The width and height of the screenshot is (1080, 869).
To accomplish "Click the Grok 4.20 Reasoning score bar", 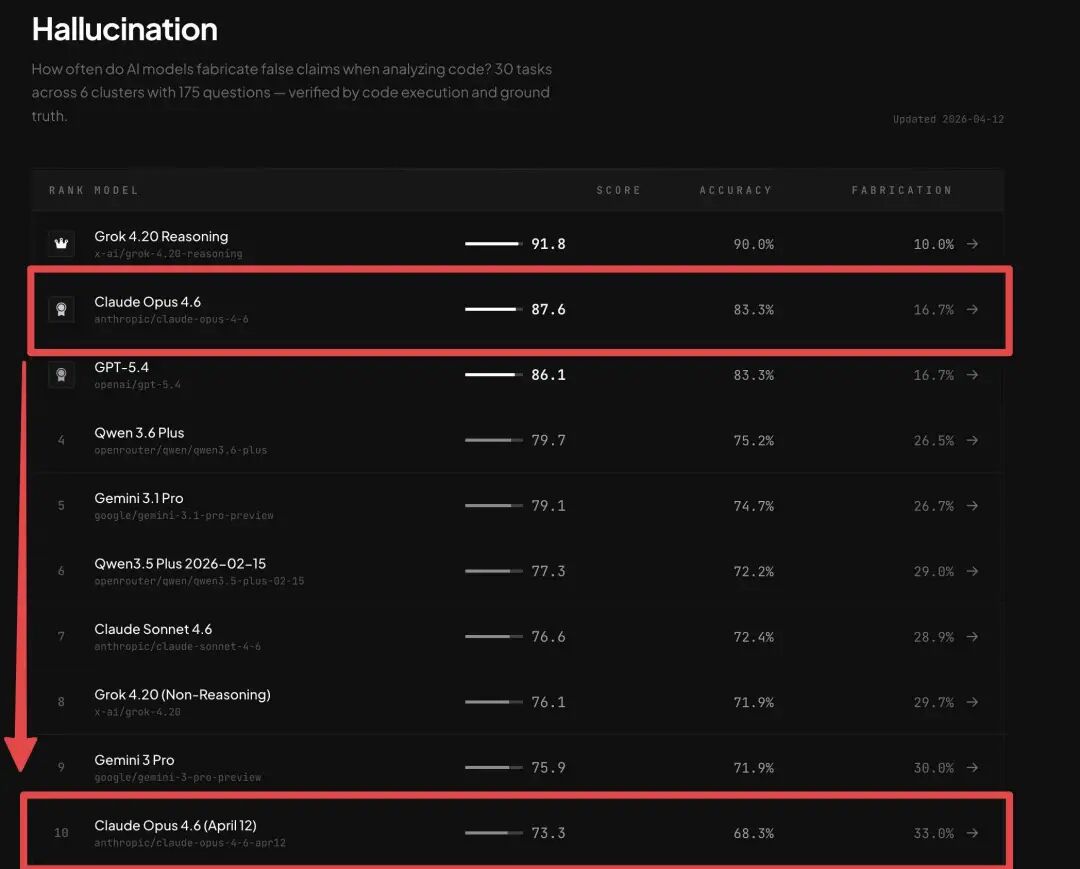I will coord(493,244).
